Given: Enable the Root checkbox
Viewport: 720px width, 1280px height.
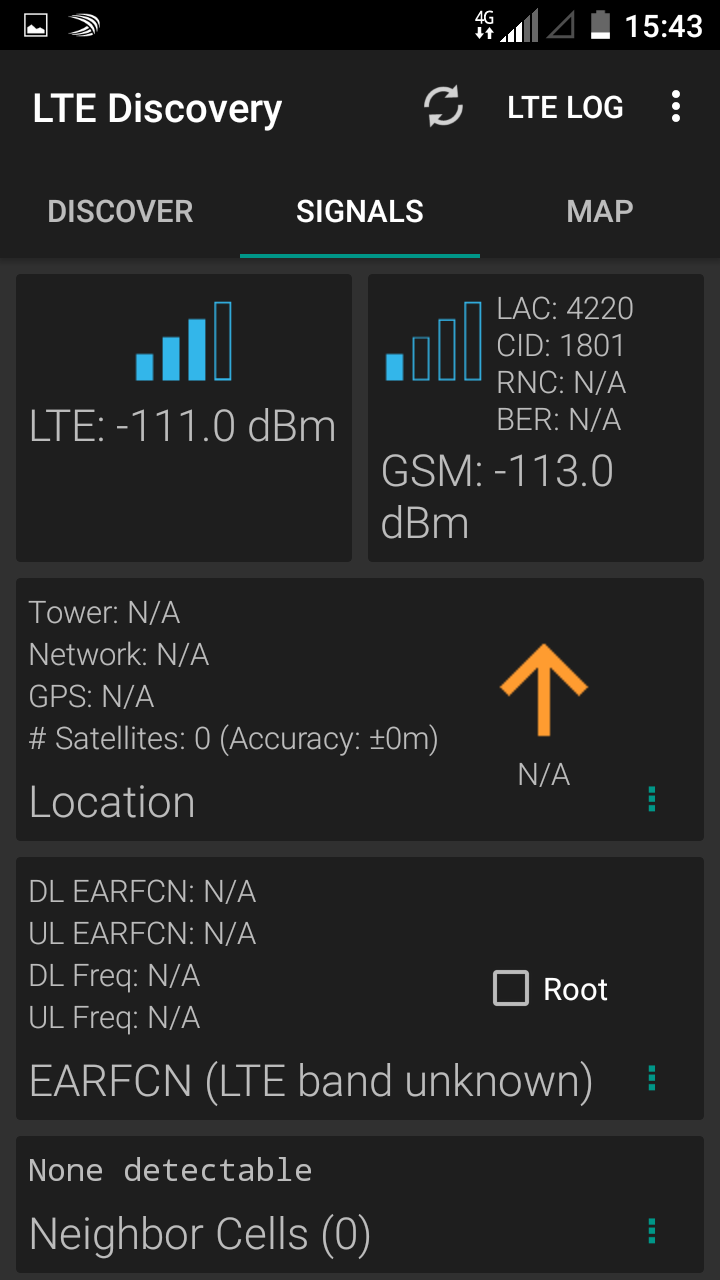Looking at the screenshot, I should click(x=511, y=989).
